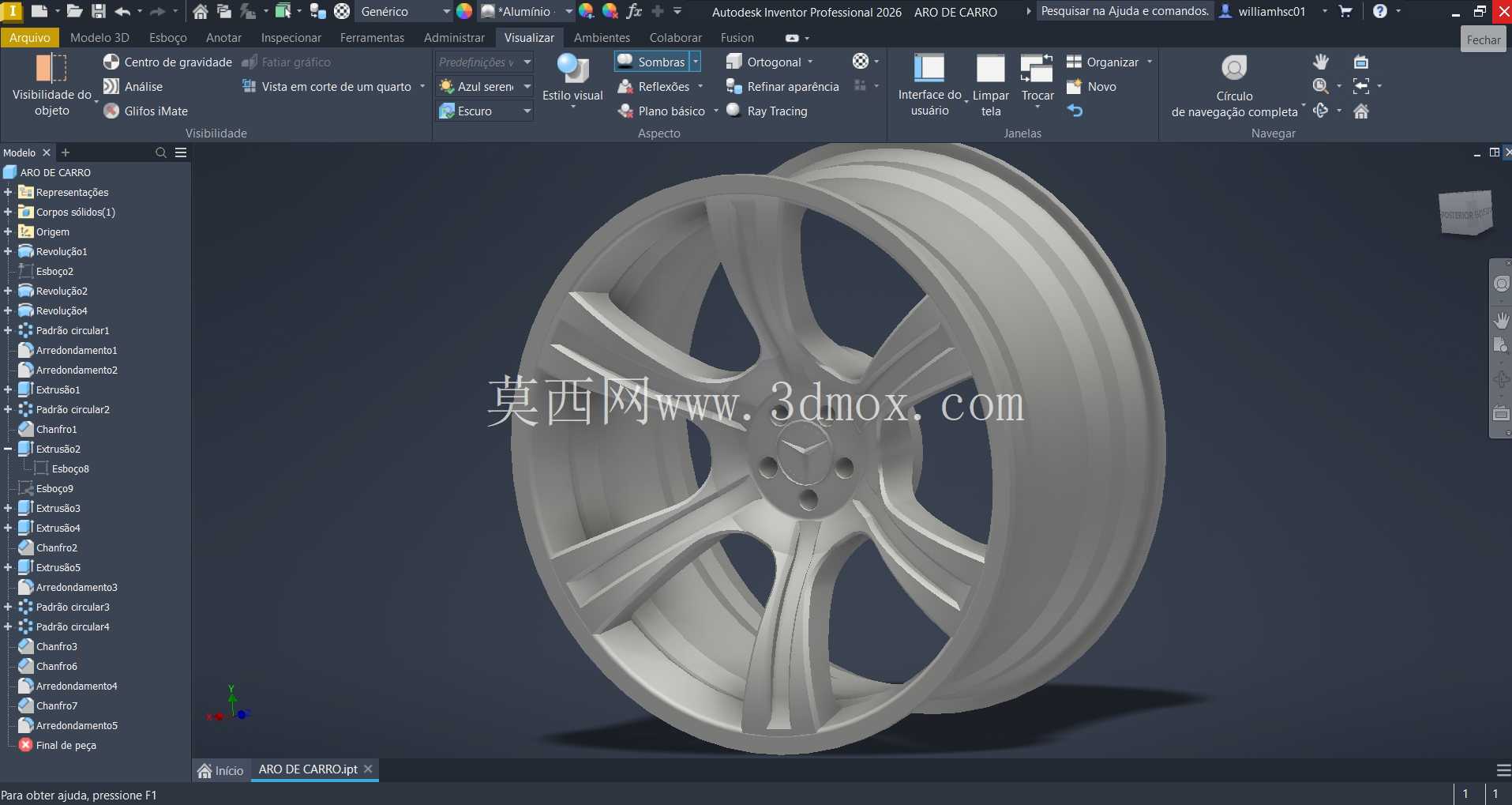
Task: Toggle Reflexões display
Action: coord(654,86)
